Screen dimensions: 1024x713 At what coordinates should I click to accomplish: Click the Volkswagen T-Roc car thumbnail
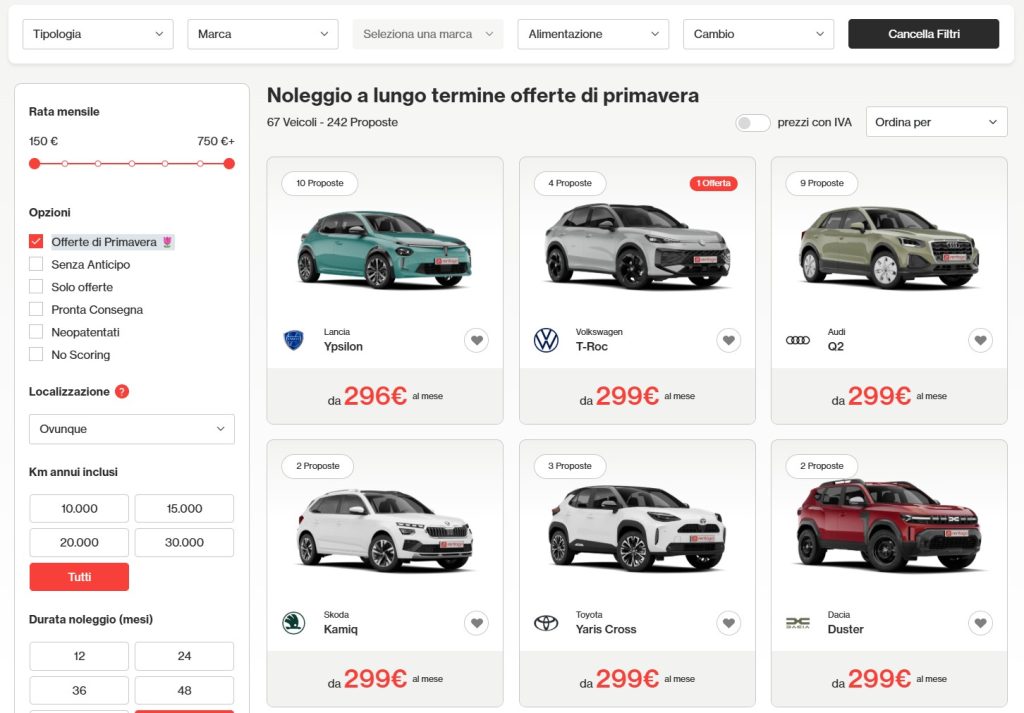coord(637,245)
